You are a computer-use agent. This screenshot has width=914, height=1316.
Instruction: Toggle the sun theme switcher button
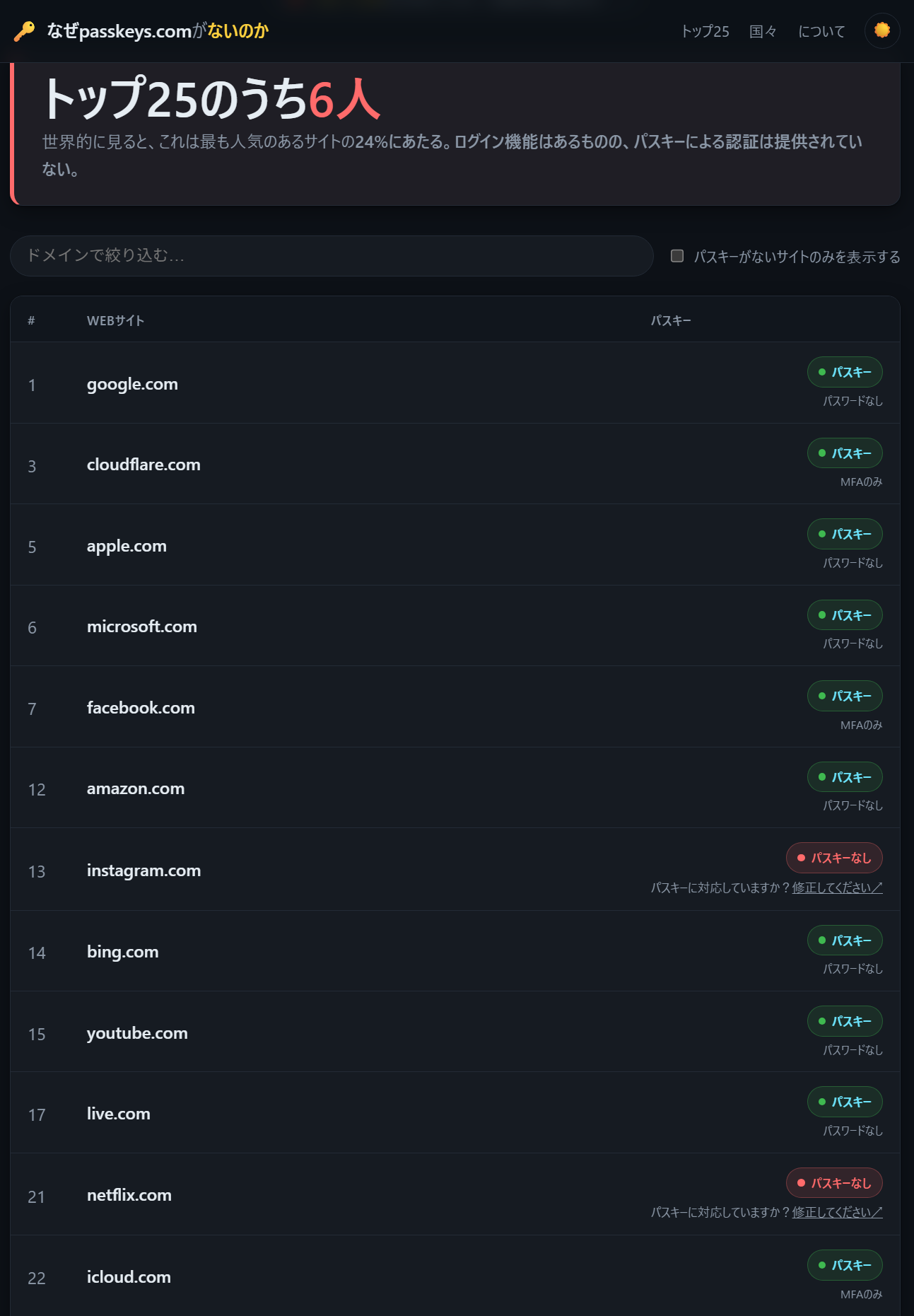pos(882,30)
